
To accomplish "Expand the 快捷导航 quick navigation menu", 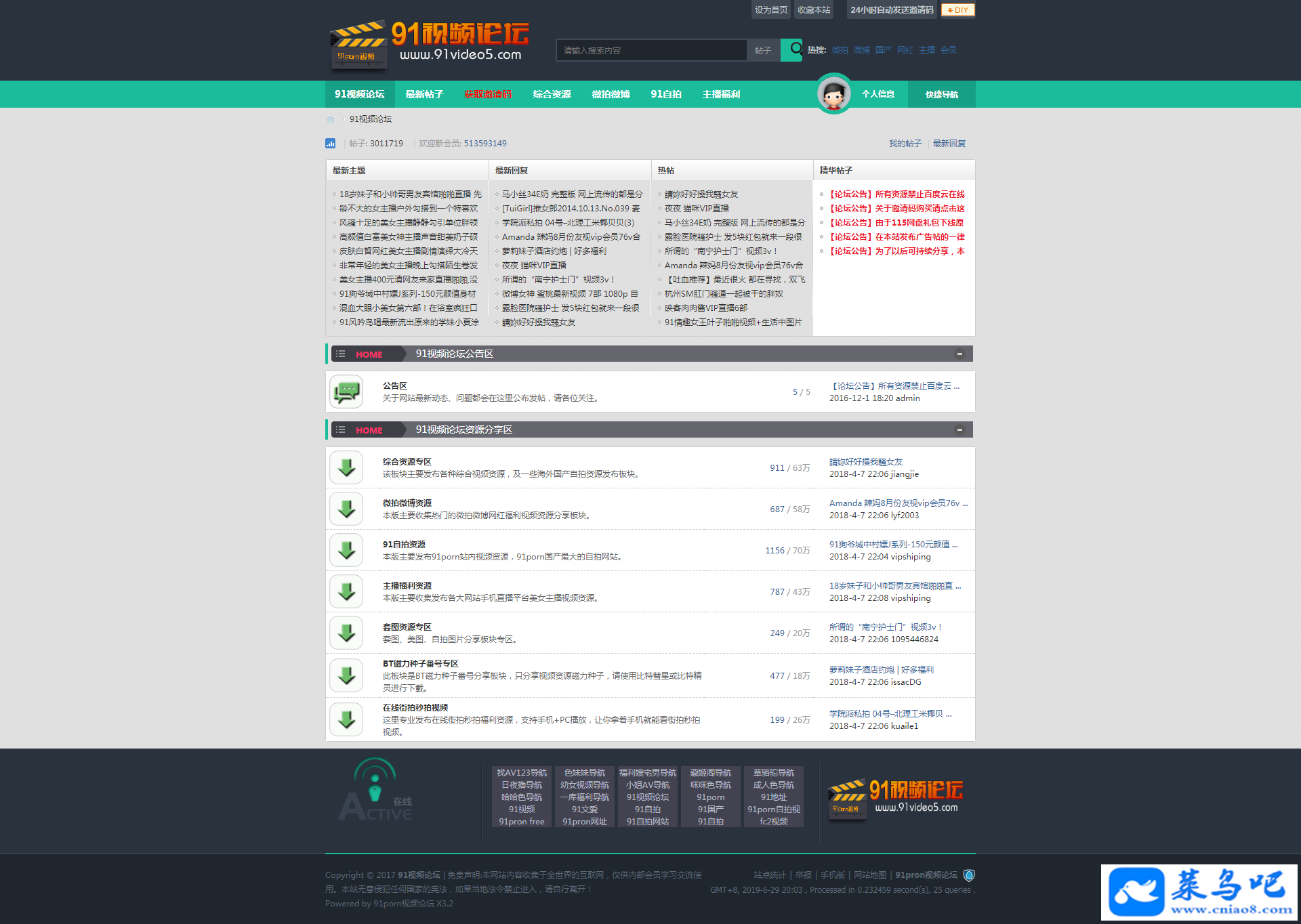I will (x=942, y=94).
